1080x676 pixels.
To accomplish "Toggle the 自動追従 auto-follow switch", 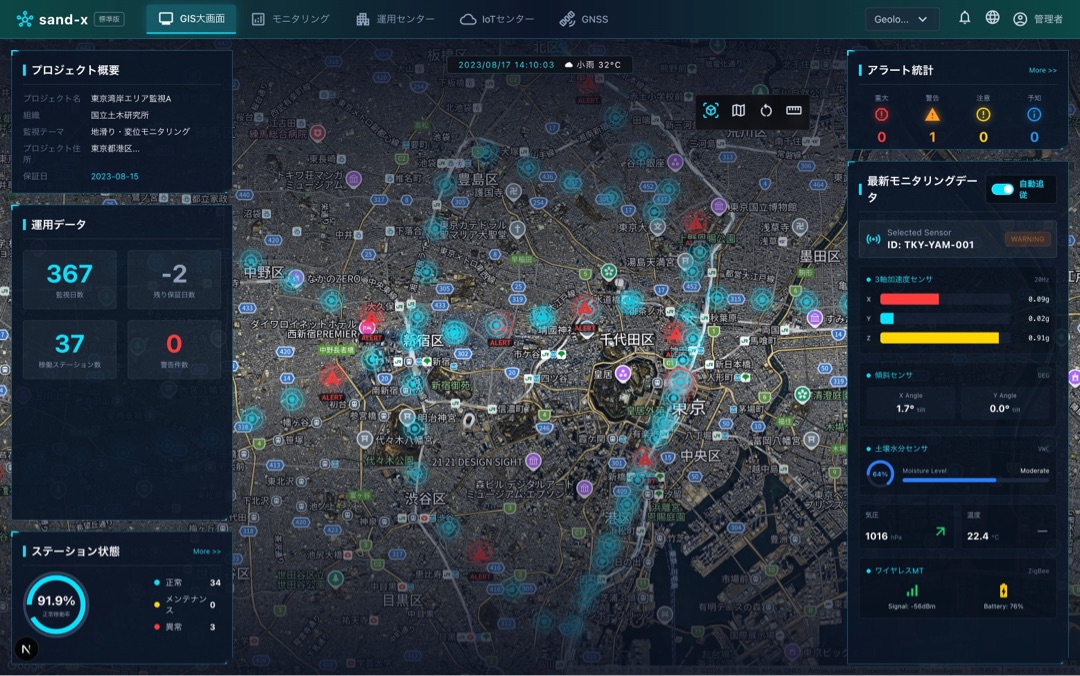I will (1002, 189).
